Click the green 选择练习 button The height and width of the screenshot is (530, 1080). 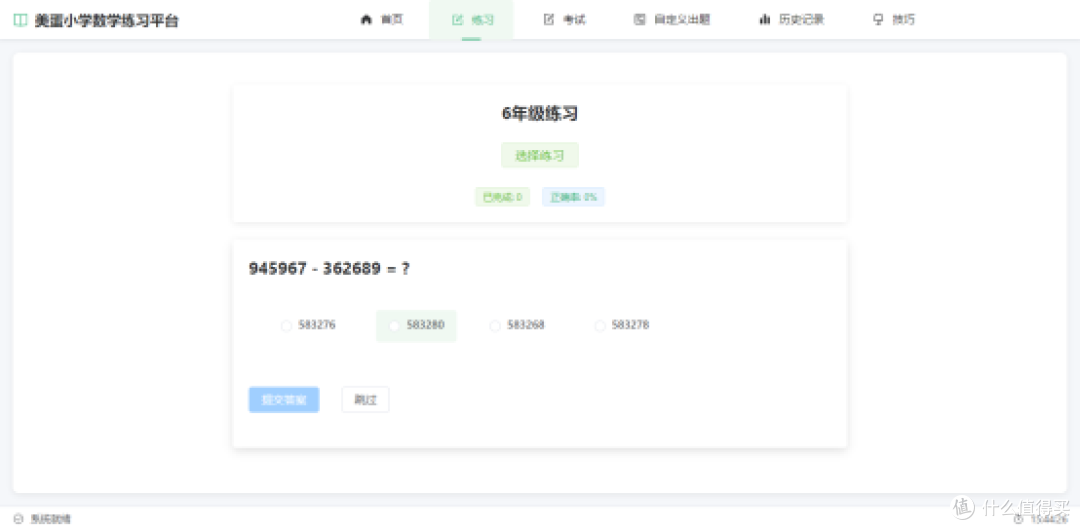click(x=540, y=156)
